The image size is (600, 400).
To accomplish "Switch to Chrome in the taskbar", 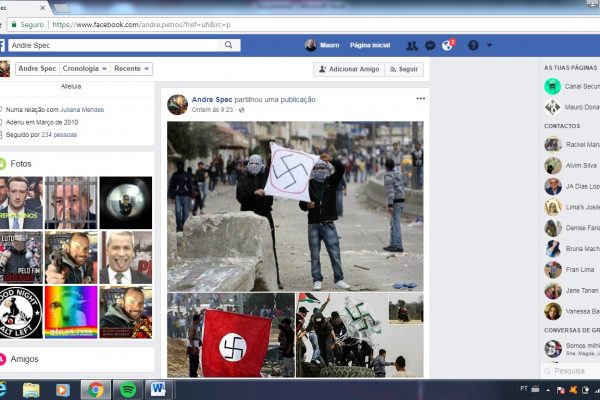I will point(96,390).
